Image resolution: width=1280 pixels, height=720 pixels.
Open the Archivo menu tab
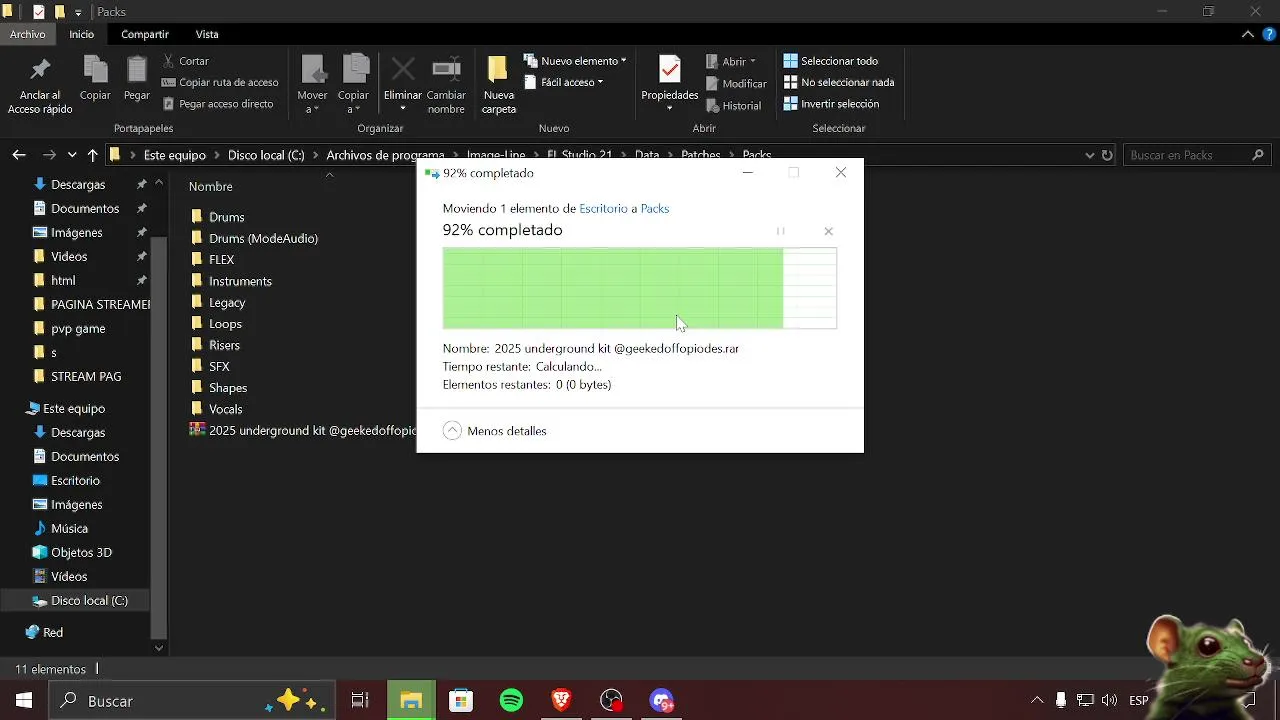28,34
